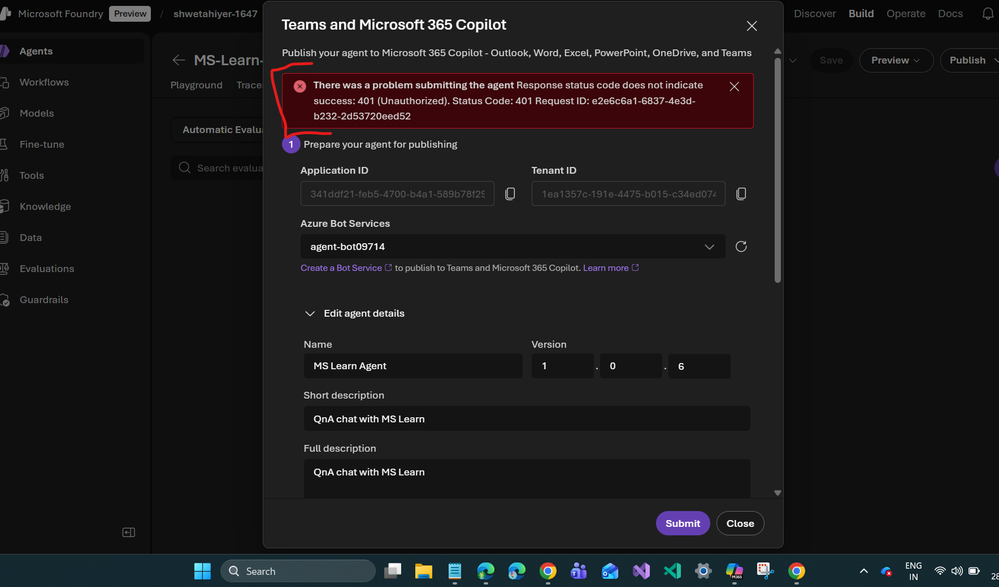
Task: Open Workflows in the sidebar
Action: coord(44,82)
